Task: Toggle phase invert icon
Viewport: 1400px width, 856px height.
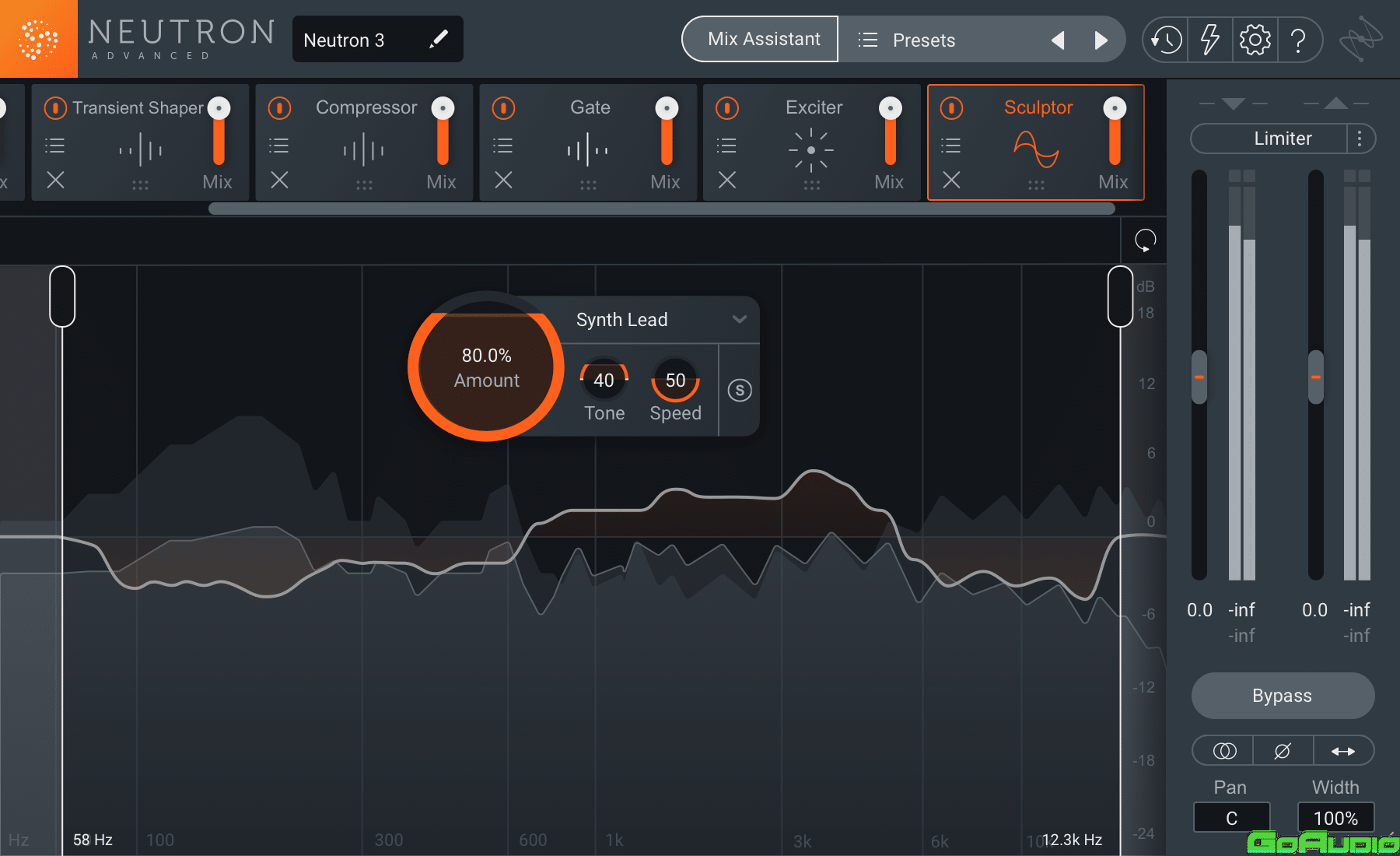Action: click(x=1283, y=751)
